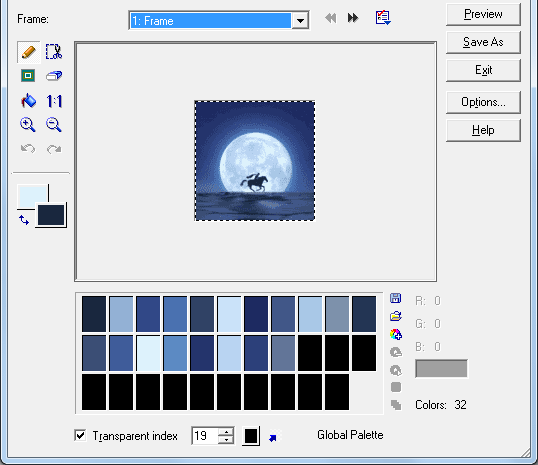The width and height of the screenshot is (538, 465).
Task: Click the moon and horse image in canvas
Action: click(255, 161)
